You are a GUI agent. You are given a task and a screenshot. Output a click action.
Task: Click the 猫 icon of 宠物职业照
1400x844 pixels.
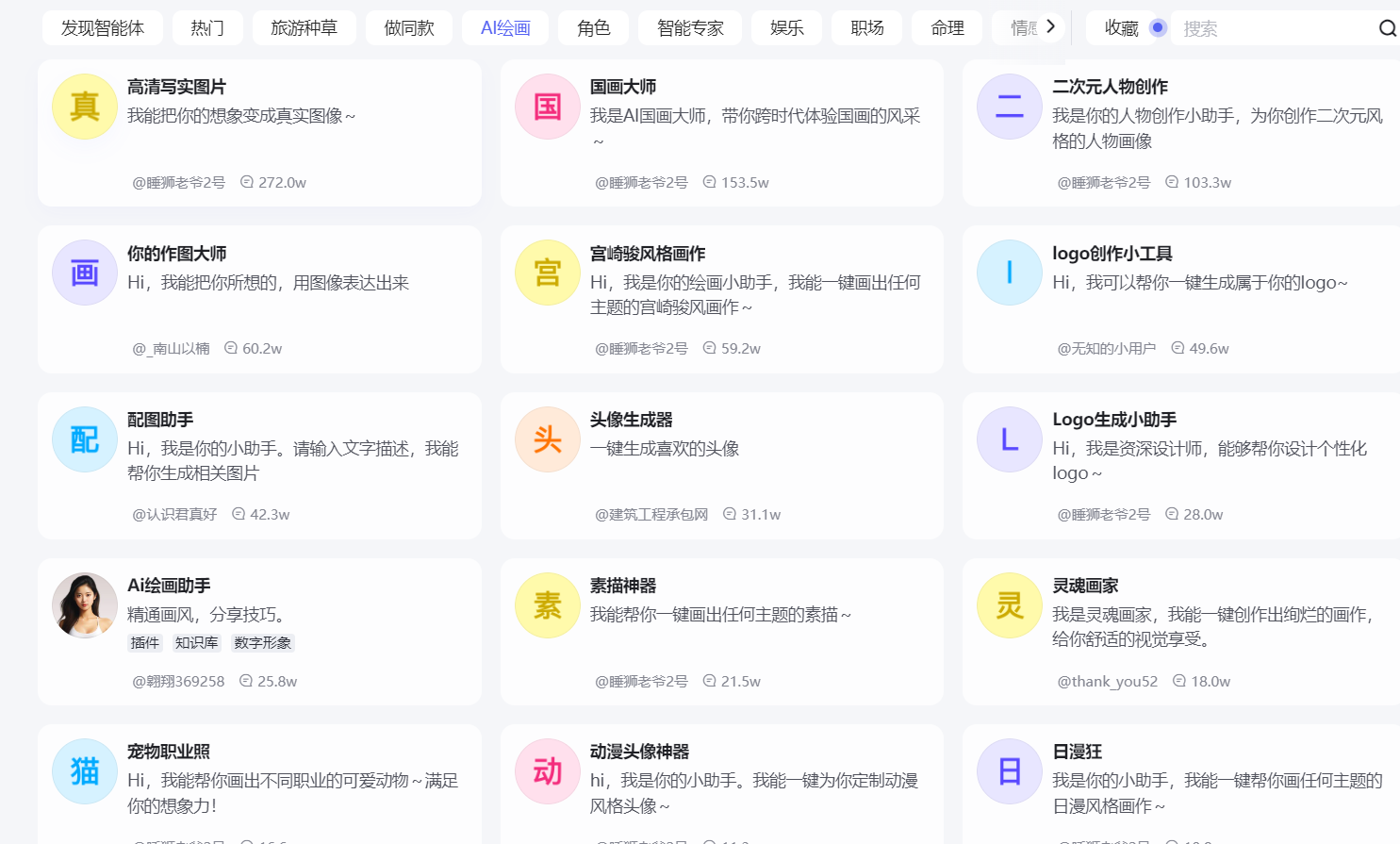84,770
